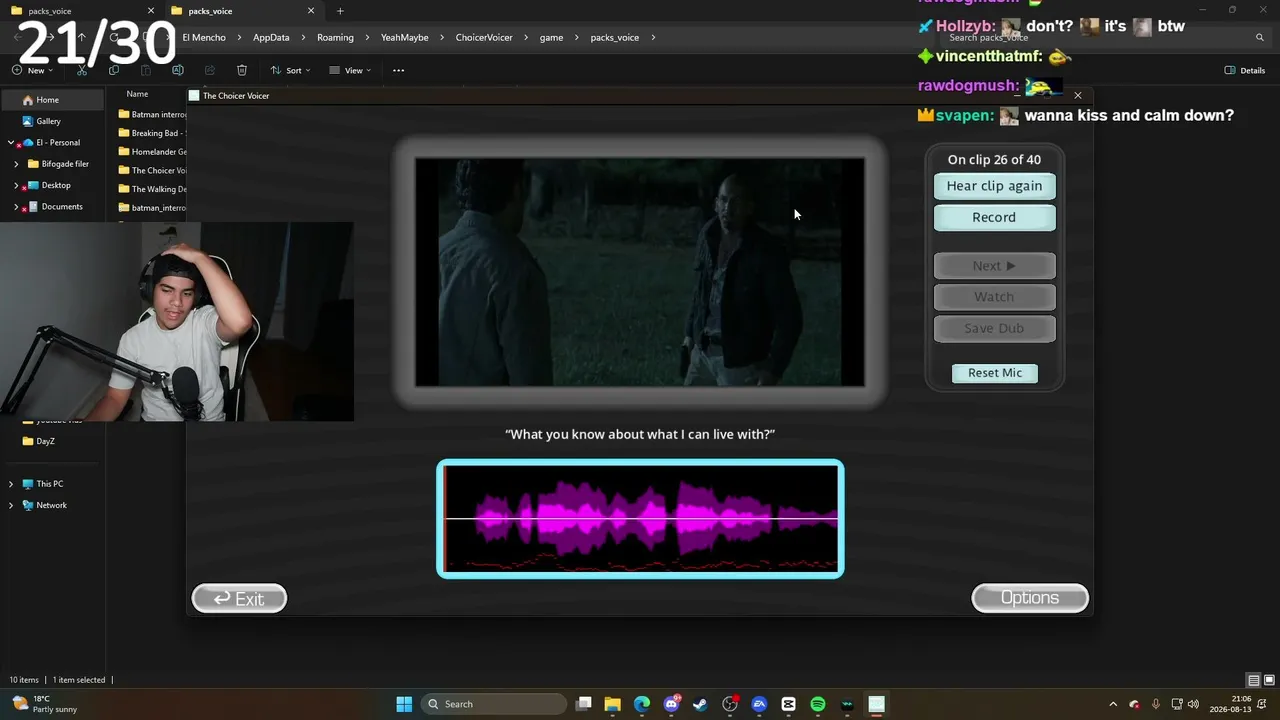Viewport: 1280px width, 720px height.
Task: Toggle the Details pane in Explorer
Action: coord(1245,70)
